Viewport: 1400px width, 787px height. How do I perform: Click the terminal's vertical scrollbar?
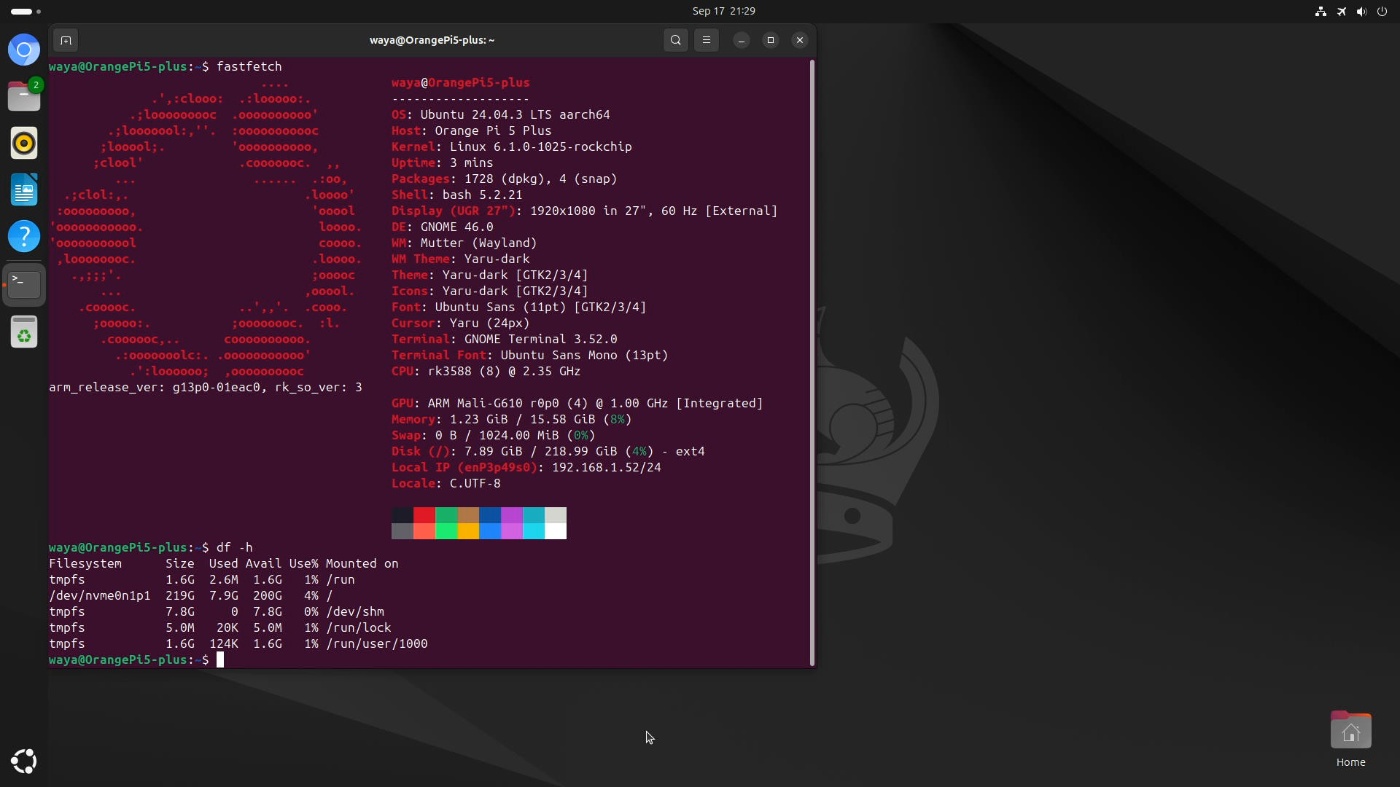point(812,362)
